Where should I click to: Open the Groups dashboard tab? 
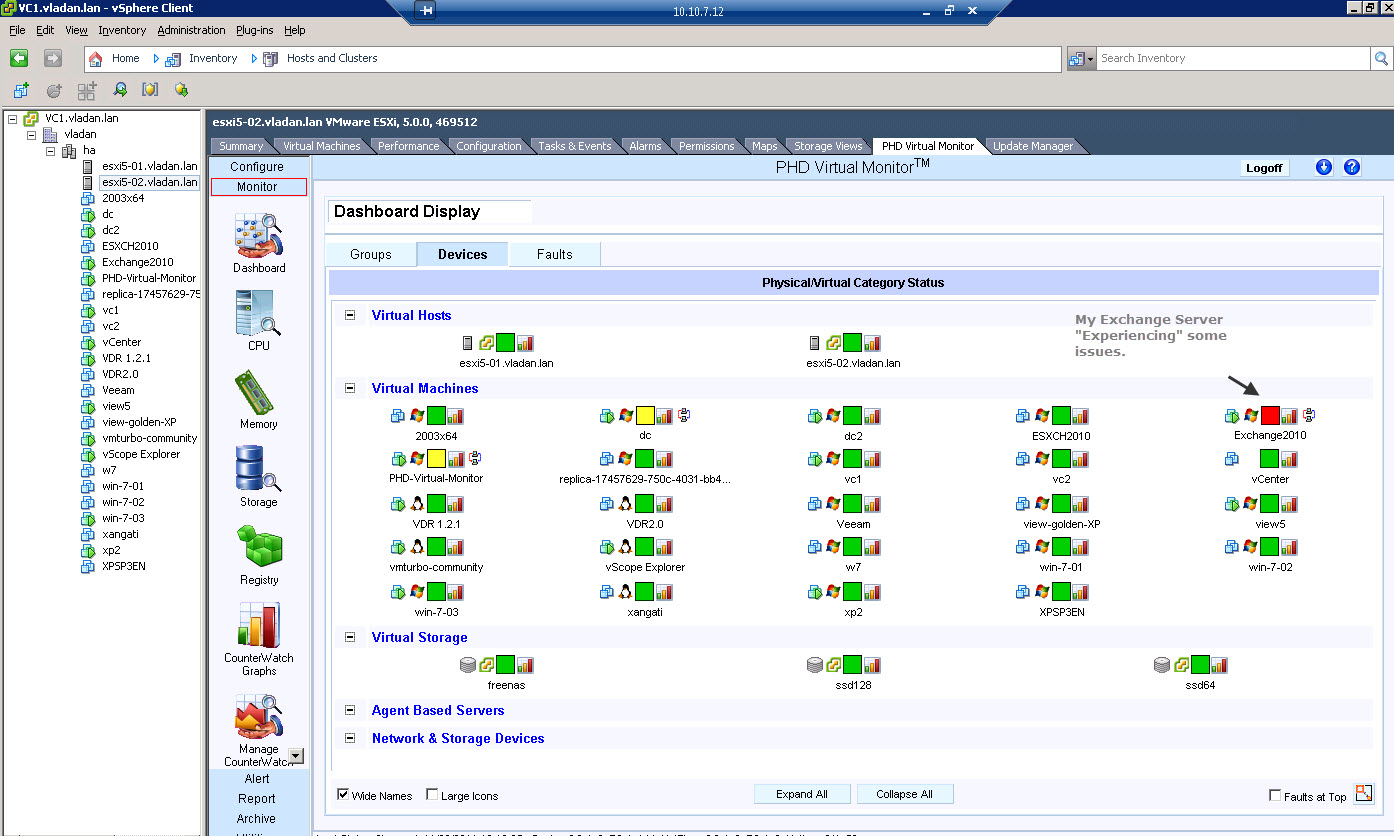(371, 254)
